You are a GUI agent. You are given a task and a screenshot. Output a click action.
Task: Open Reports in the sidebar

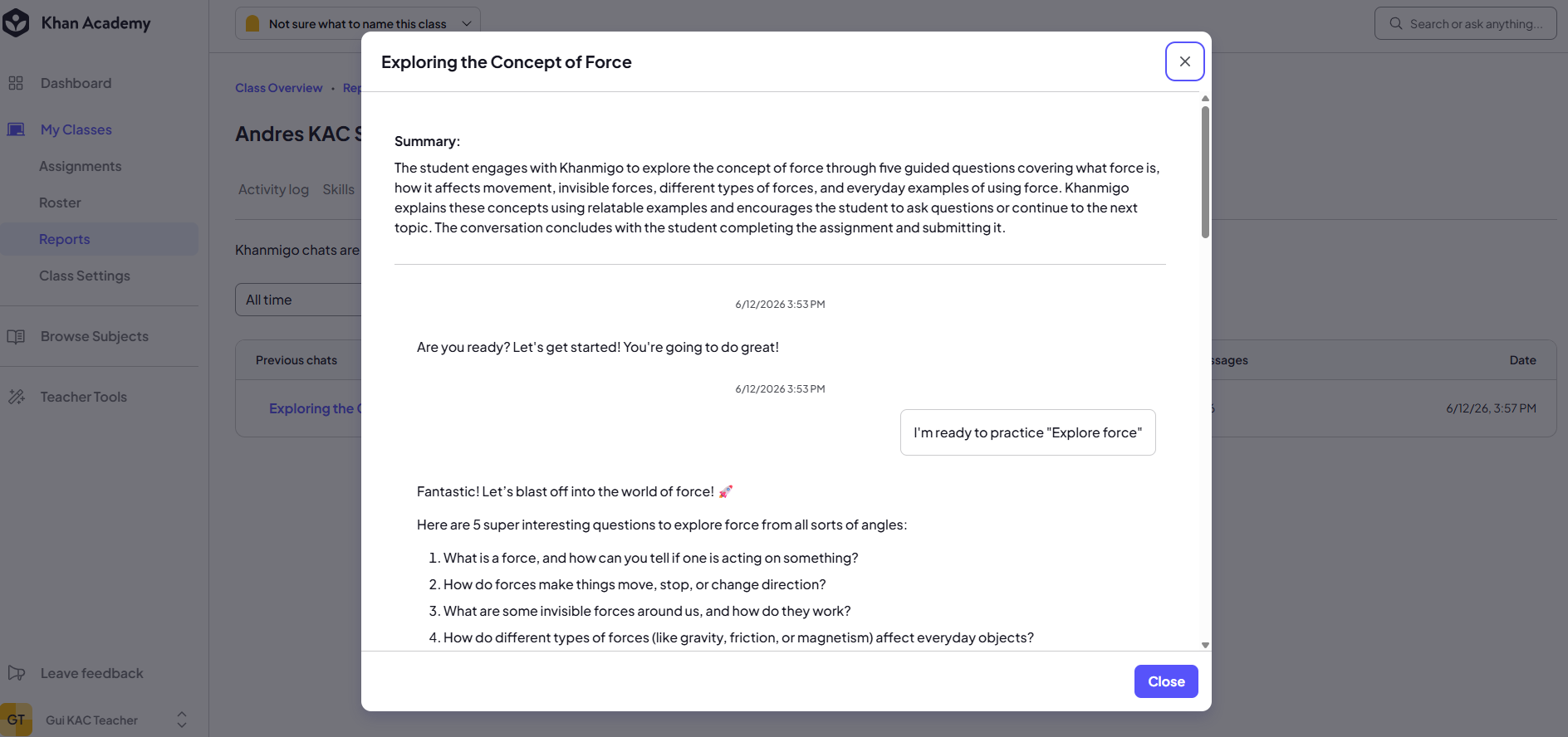pyautogui.click(x=64, y=239)
